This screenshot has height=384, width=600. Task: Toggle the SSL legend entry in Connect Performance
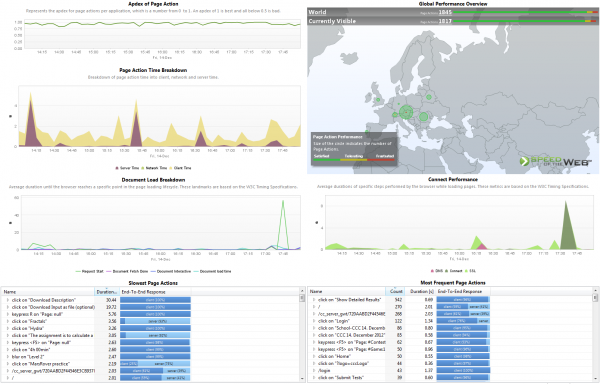click(470, 271)
